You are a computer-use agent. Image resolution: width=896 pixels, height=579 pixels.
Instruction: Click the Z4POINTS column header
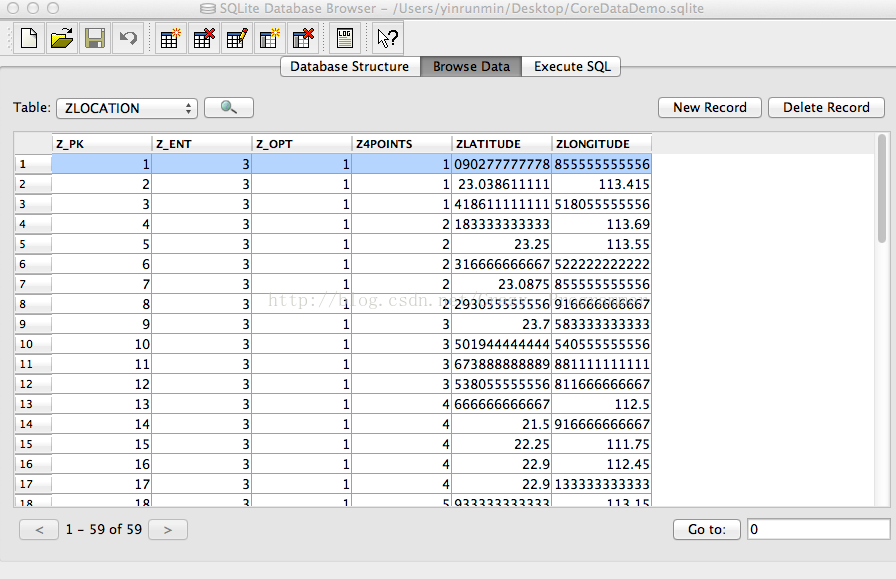point(402,144)
